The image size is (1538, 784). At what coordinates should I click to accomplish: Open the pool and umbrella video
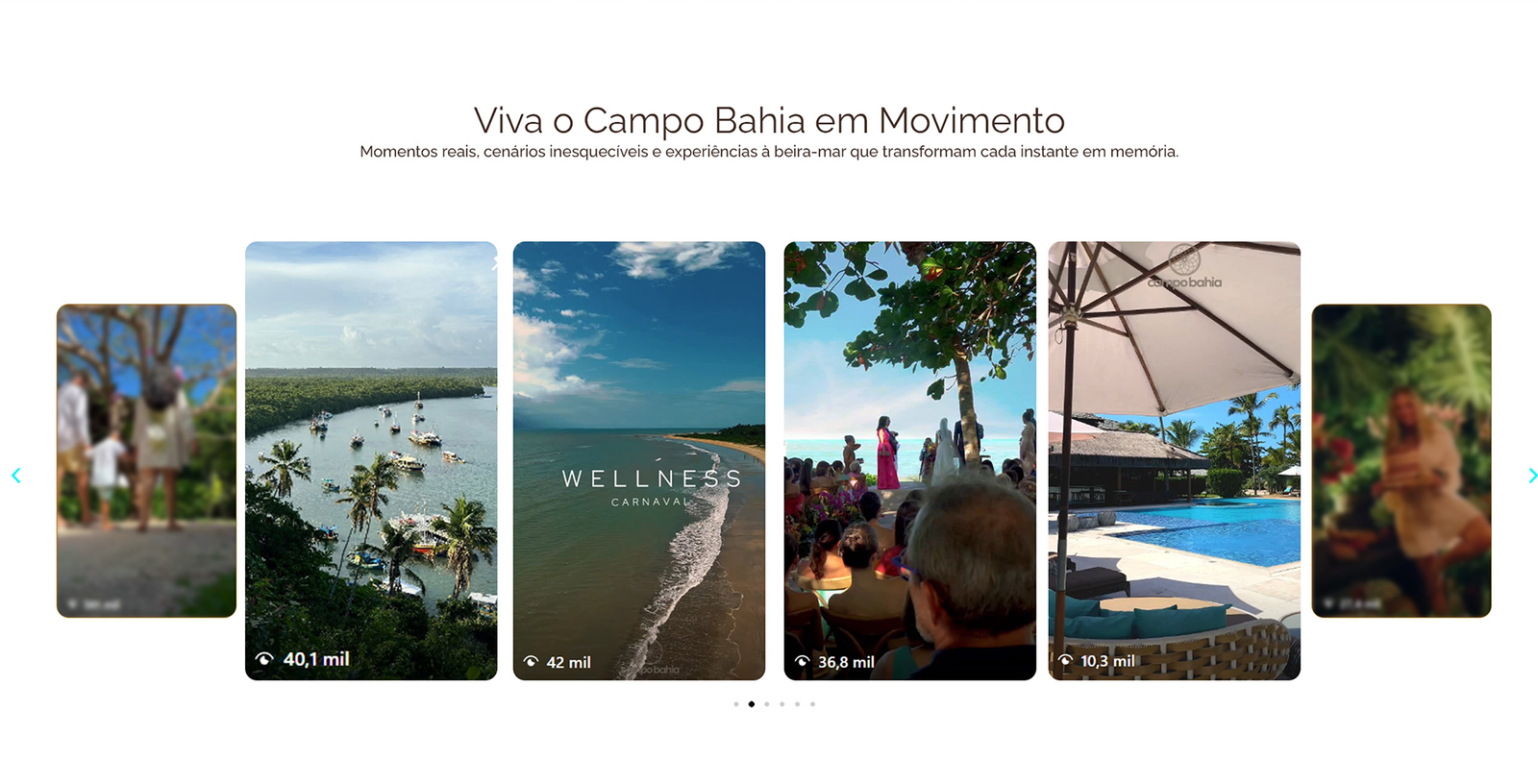[x=1175, y=461]
